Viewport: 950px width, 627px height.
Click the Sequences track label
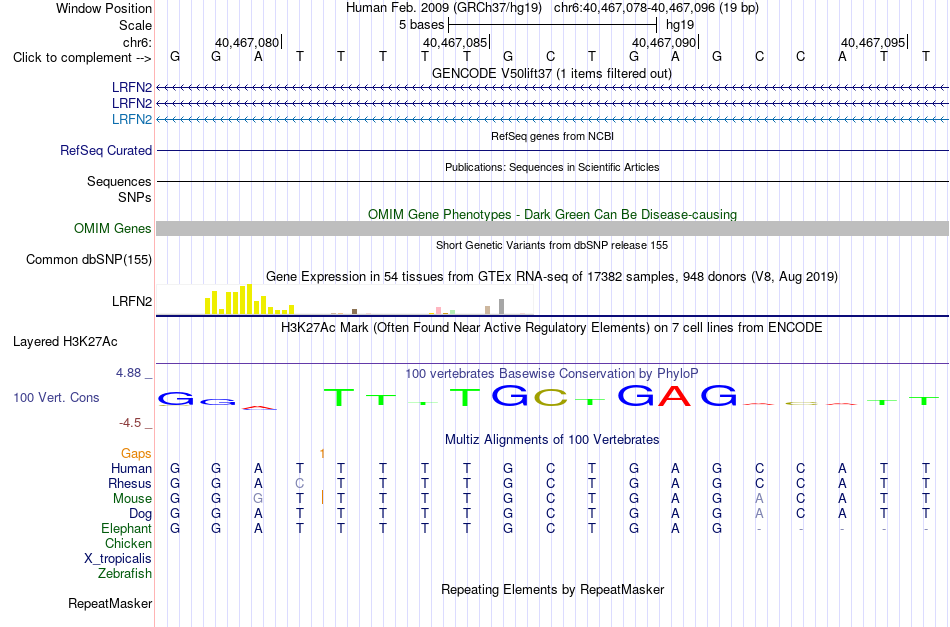point(119,181)
